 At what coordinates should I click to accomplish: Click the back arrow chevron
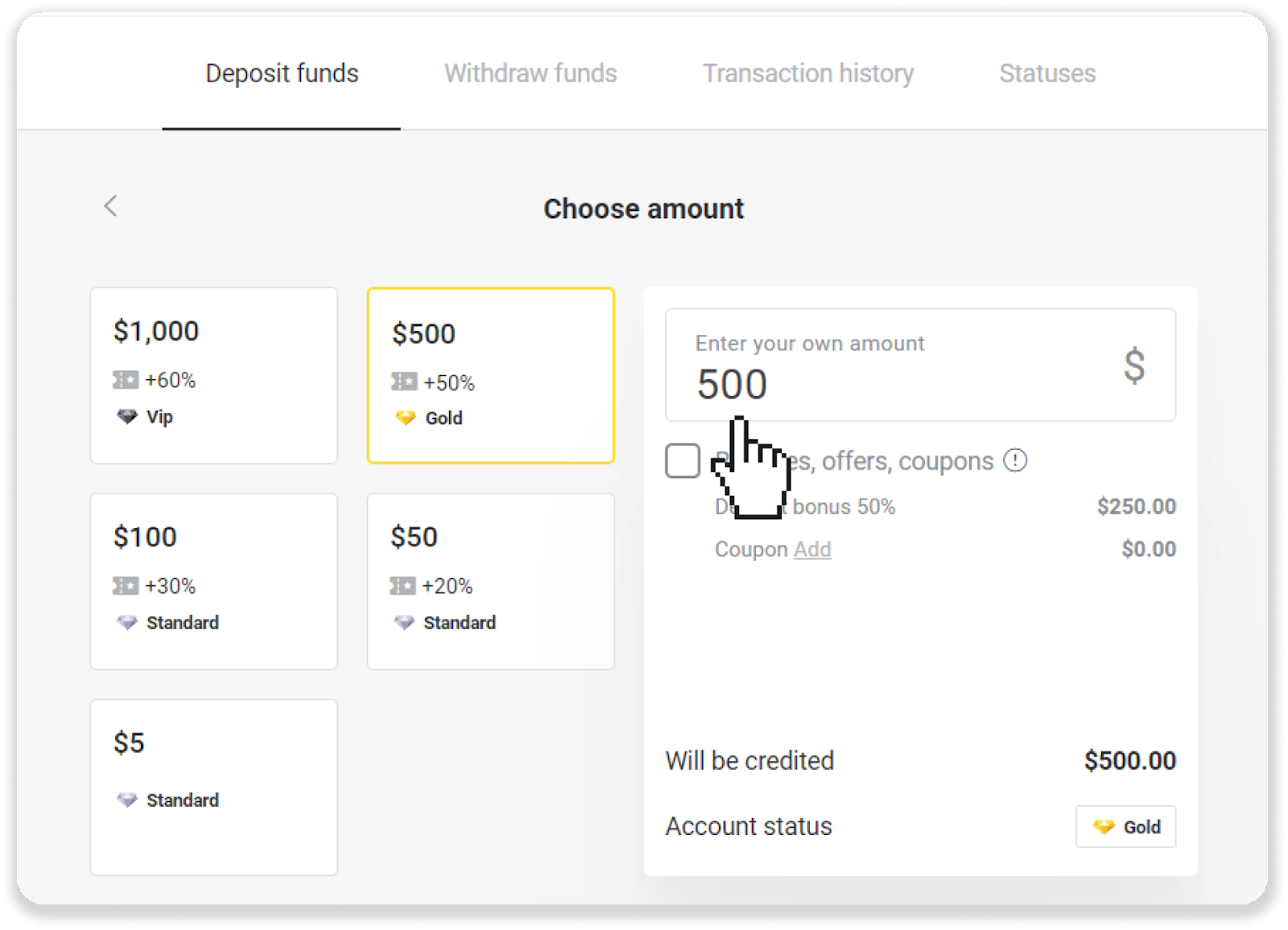pos(111,206)
